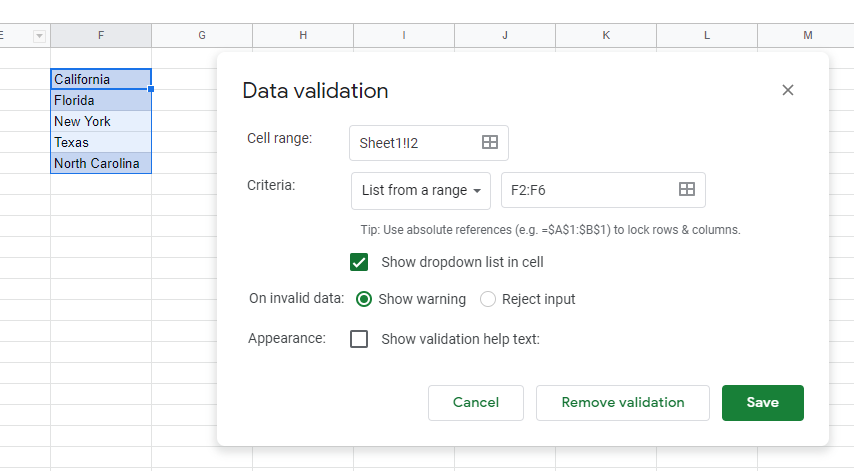This screenshot has height=471, width=854.
Task: Enable Show validation help text checkbox
Action: [360, 339]
